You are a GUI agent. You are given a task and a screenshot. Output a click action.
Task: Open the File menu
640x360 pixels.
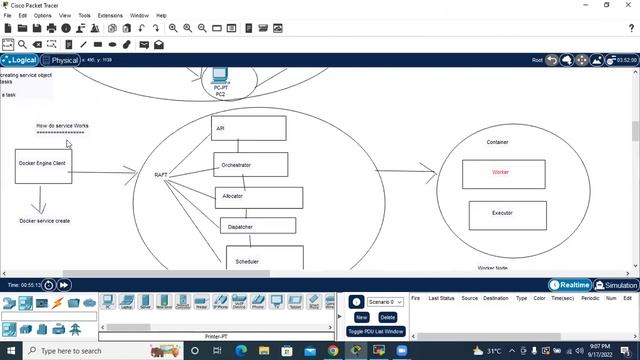pyautogui.click(x=7, y=16)
